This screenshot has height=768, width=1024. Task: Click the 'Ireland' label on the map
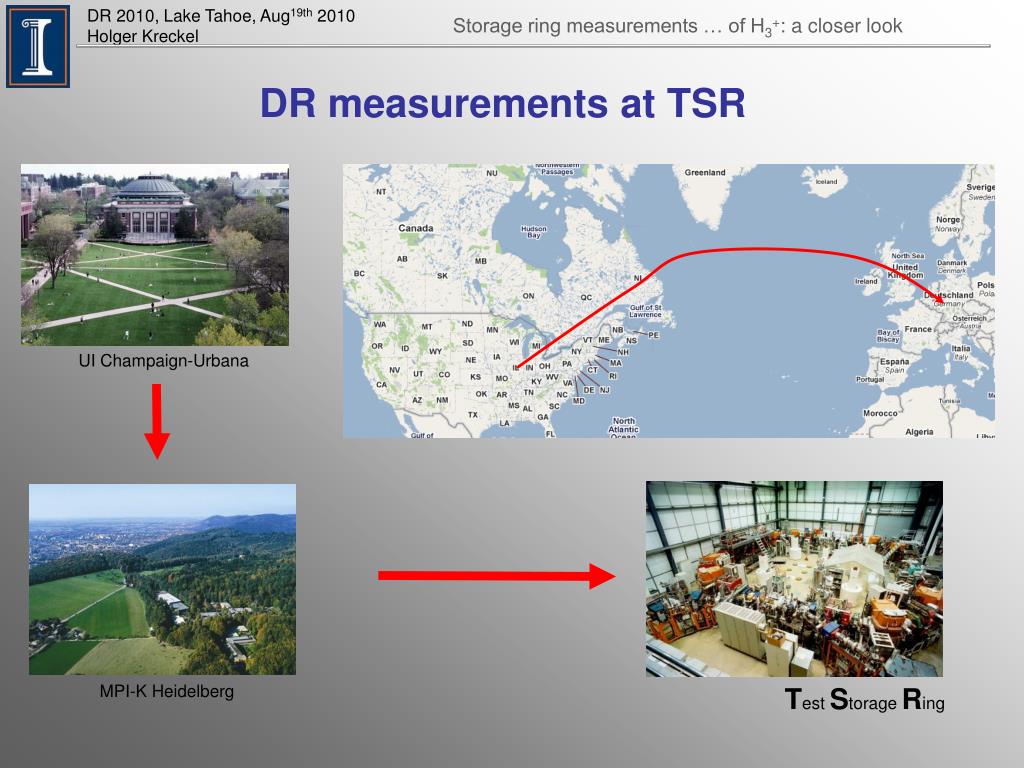[x=866, y=281]
